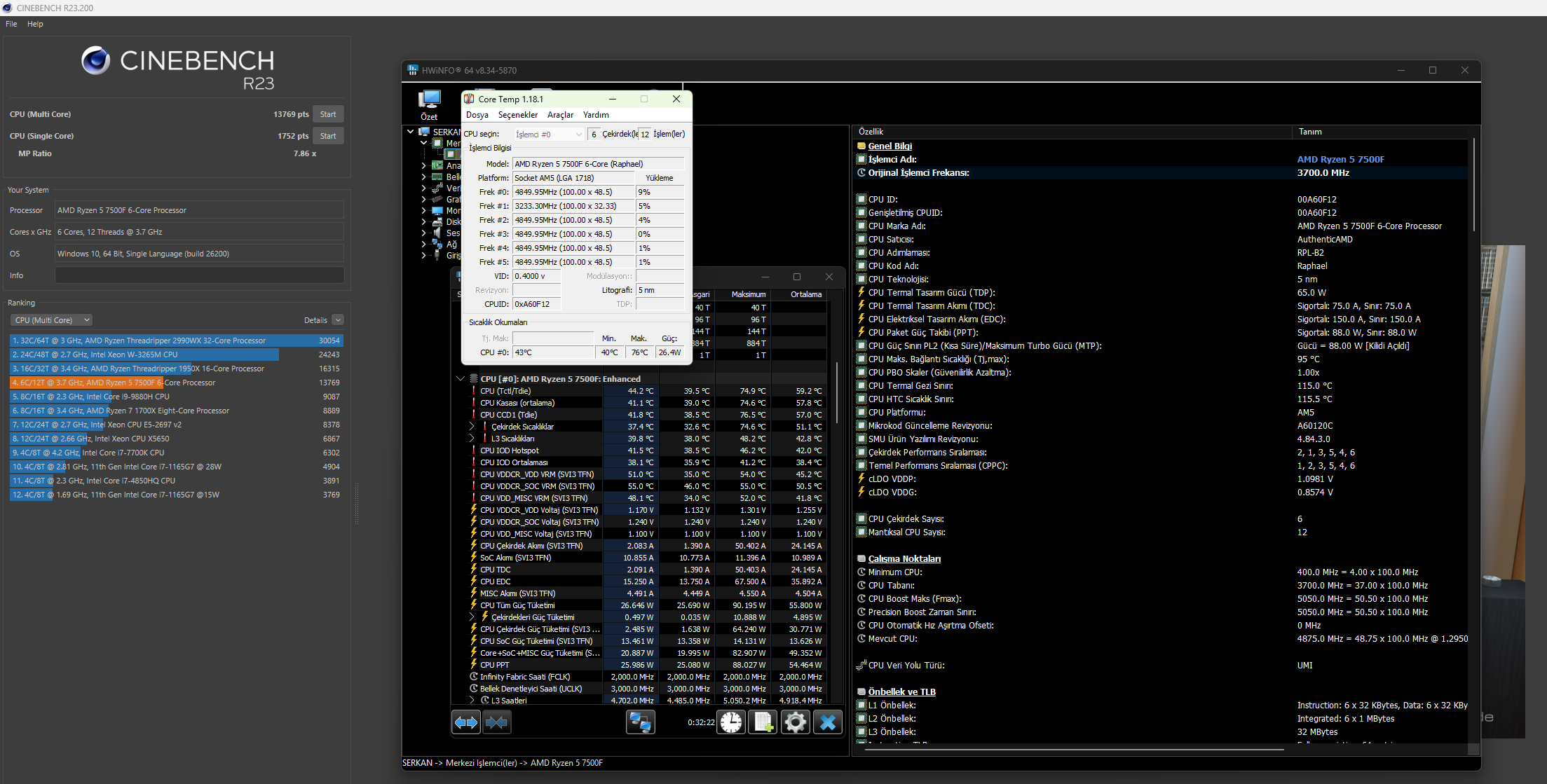Open Core Temp Seçenekler menu
Viewport: 1547px width, 784px height.
518,115
